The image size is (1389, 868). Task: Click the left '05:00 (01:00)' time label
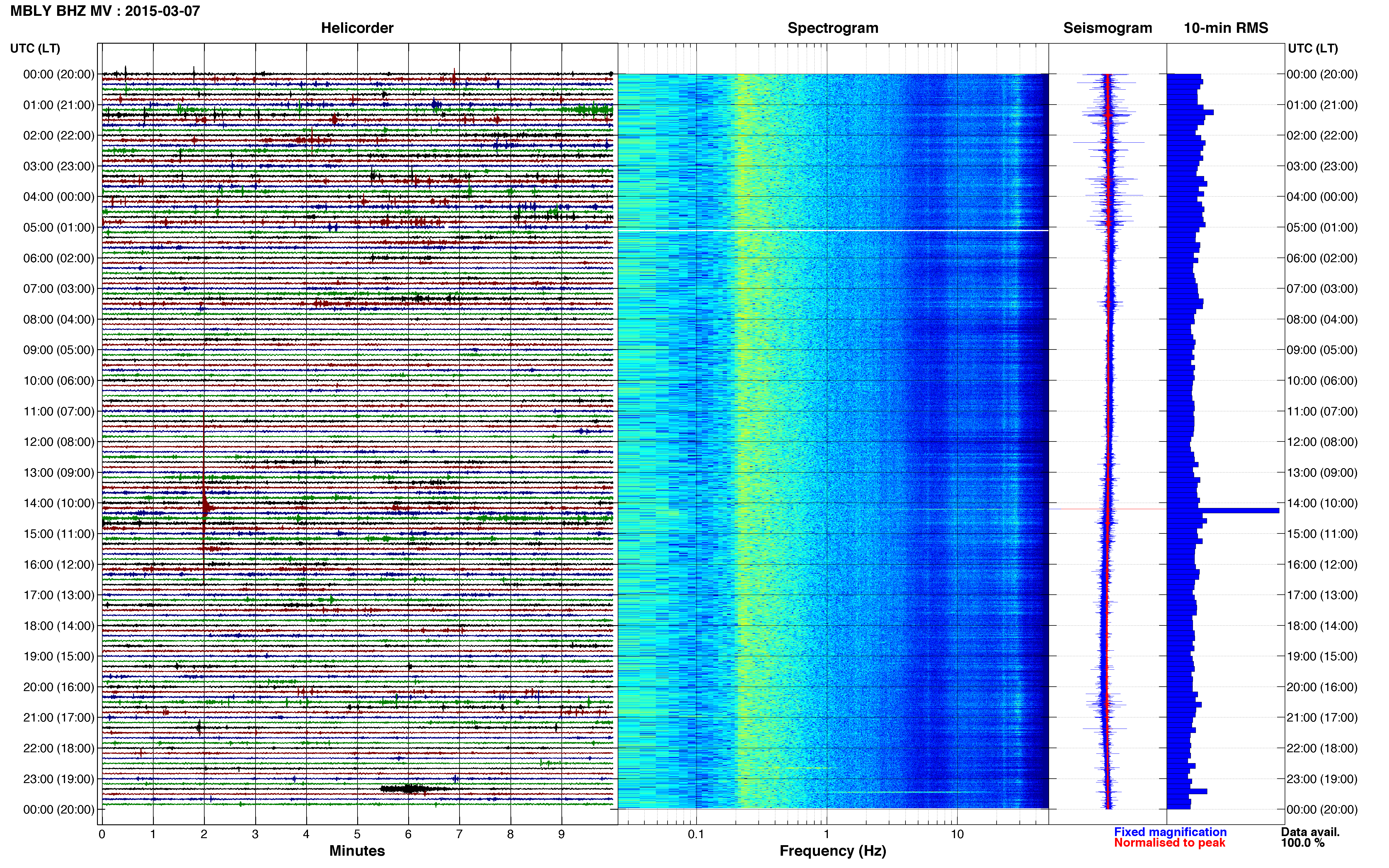(59, 227)
